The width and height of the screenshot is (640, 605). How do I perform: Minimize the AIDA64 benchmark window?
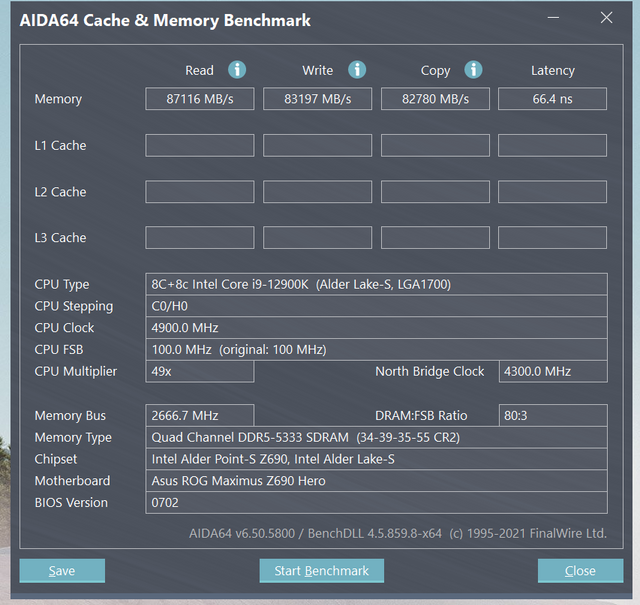click(554, 18)
